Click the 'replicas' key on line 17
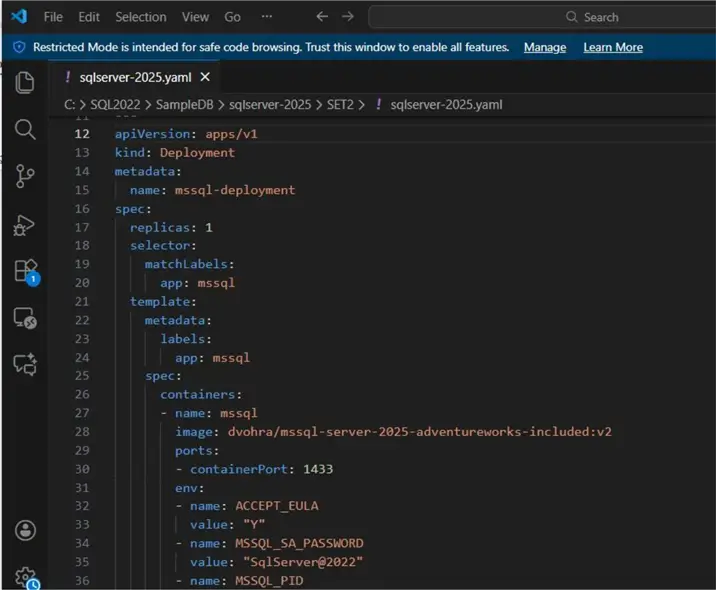The height and width of the screenshot is (590, 716). coord(159,227)
